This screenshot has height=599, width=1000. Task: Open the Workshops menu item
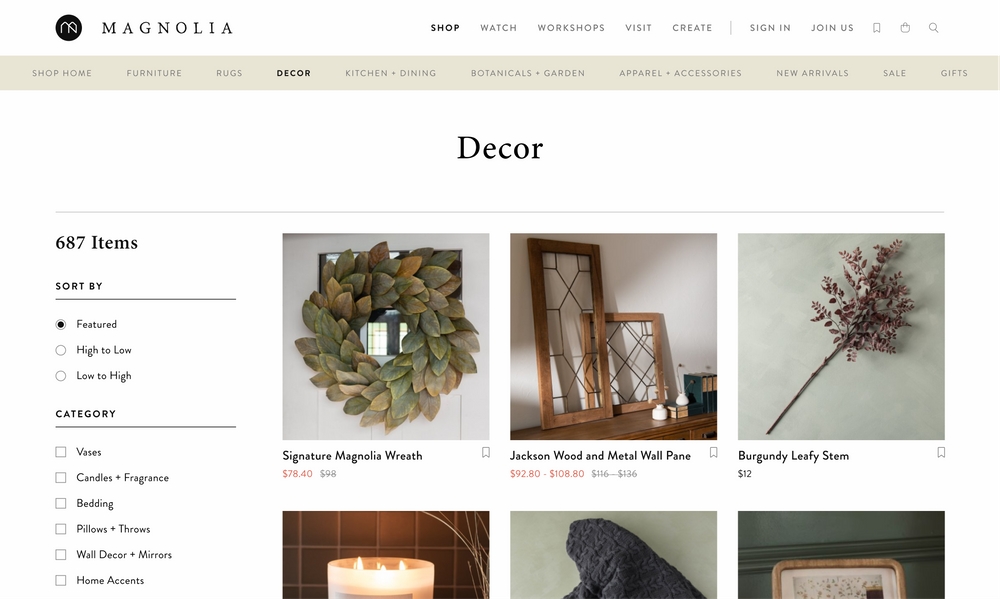click(x=571, y=28)
